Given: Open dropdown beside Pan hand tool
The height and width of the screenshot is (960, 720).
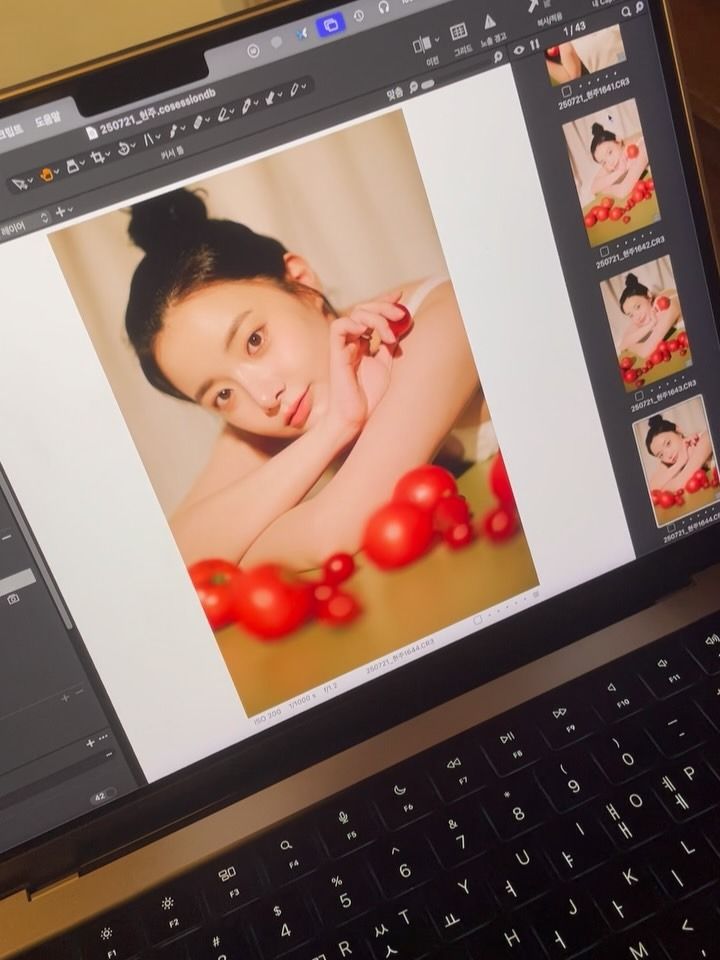Looking at the screenshot, I should tap(57, 173).
